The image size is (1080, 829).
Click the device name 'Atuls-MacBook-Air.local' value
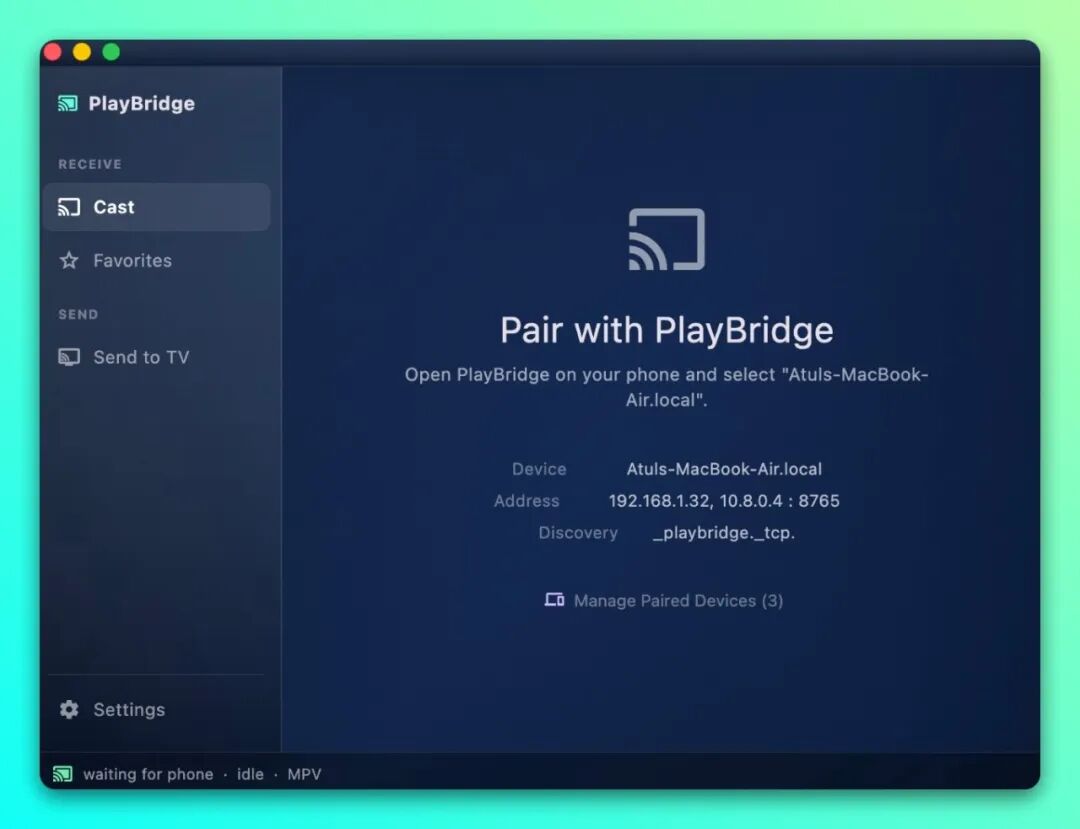tap(724, 469)
